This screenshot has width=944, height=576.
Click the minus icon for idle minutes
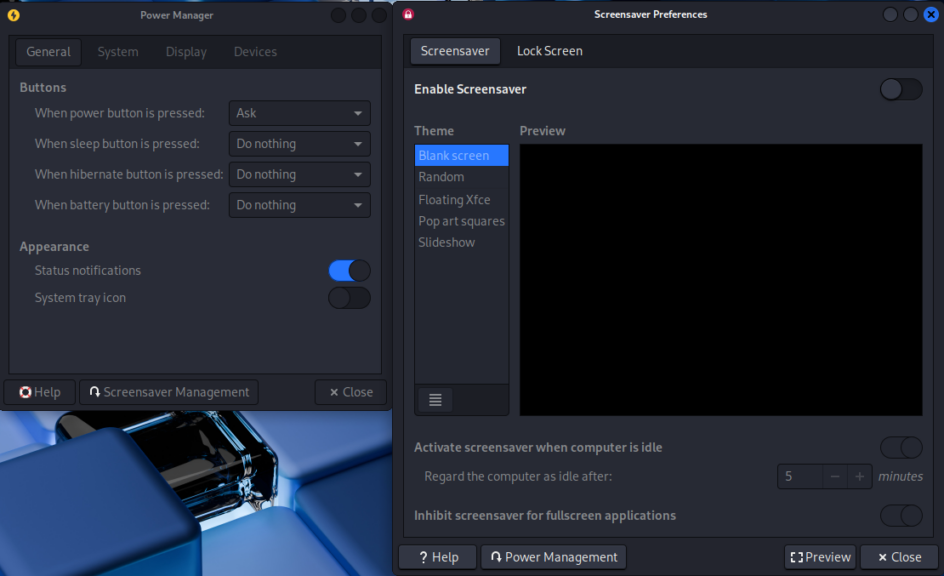[835, 477]
